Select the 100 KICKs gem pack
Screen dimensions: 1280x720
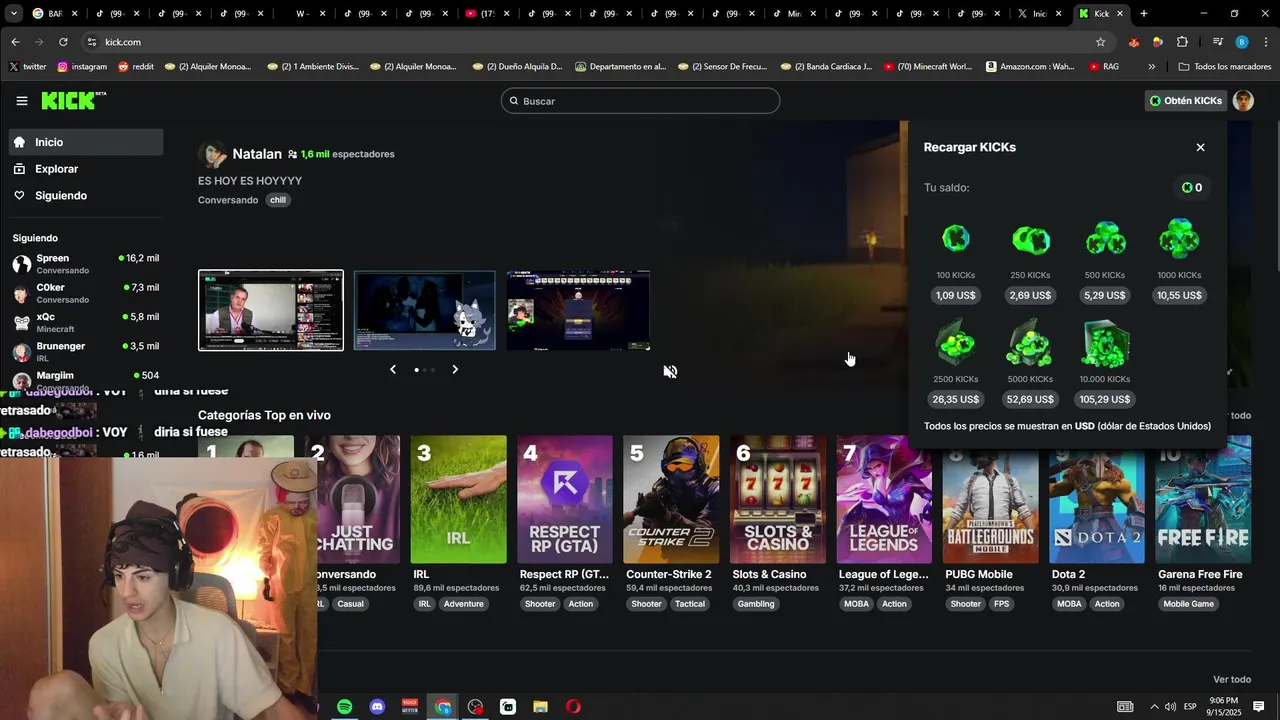(x=955, y=239)
